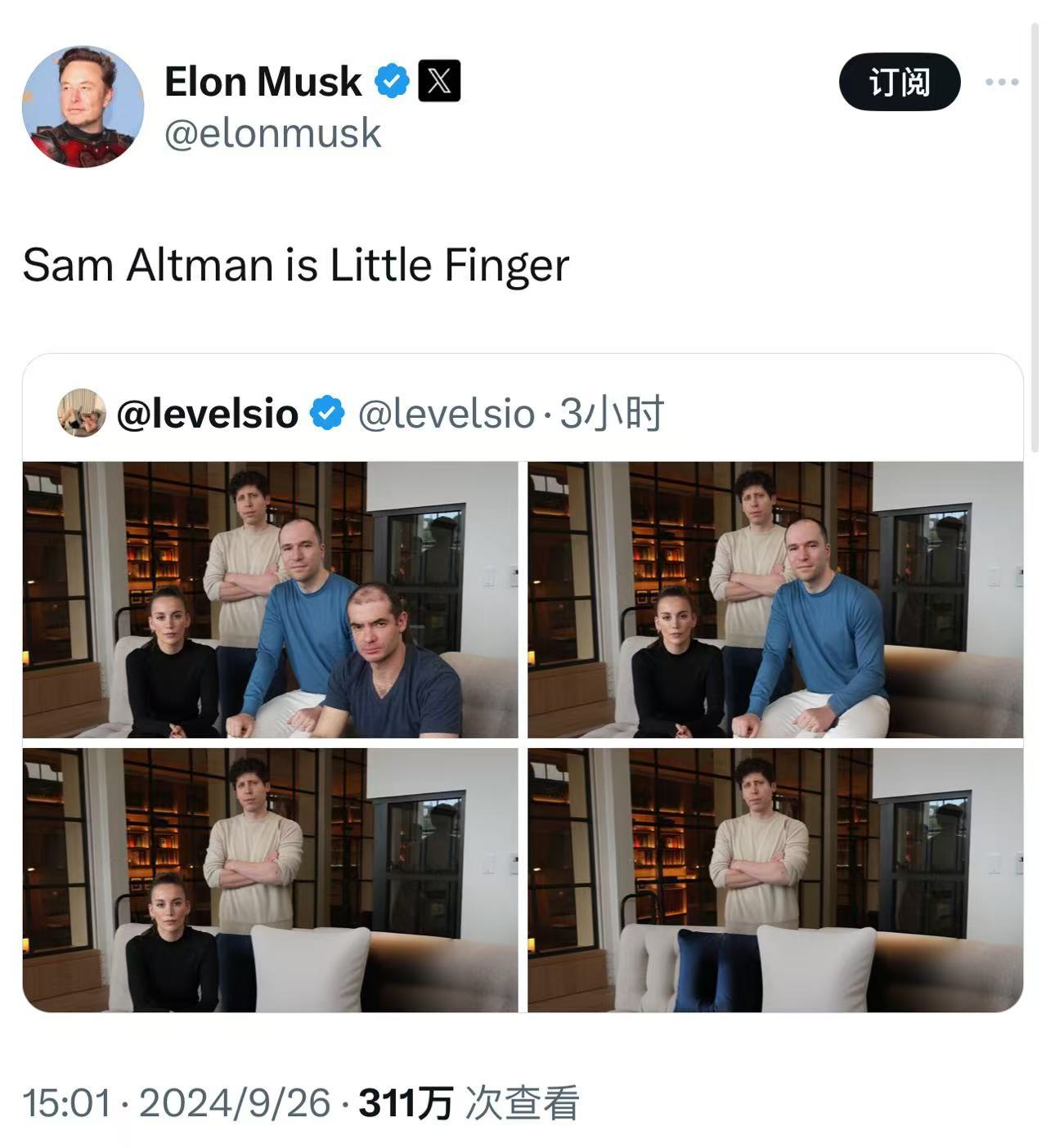Open the Elon Musk display name link
This screenshot has height=1148, width=1046.
(x=263, y=81)
